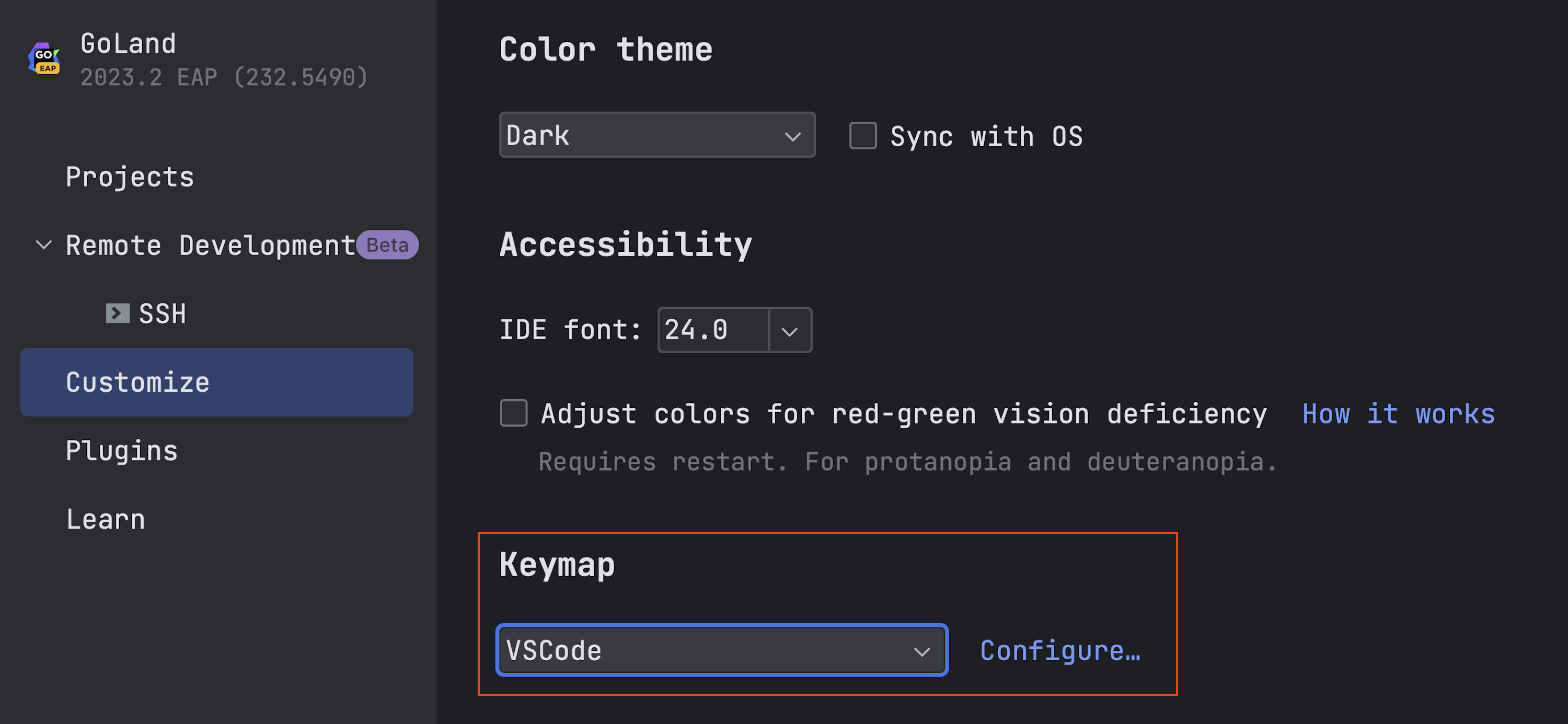Click the SSH terminal icon
The height and width of the screenshot is (724, 1568).
point(118,313)
